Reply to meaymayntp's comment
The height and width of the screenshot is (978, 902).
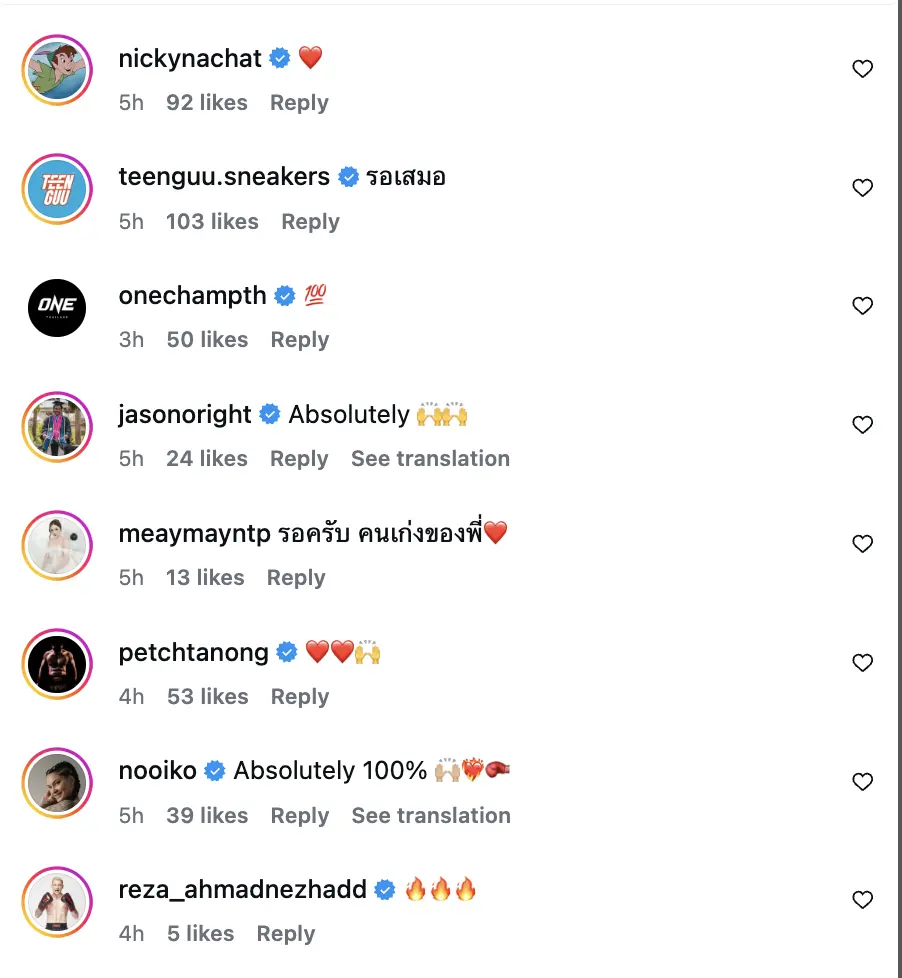click(x=295, y=578)
